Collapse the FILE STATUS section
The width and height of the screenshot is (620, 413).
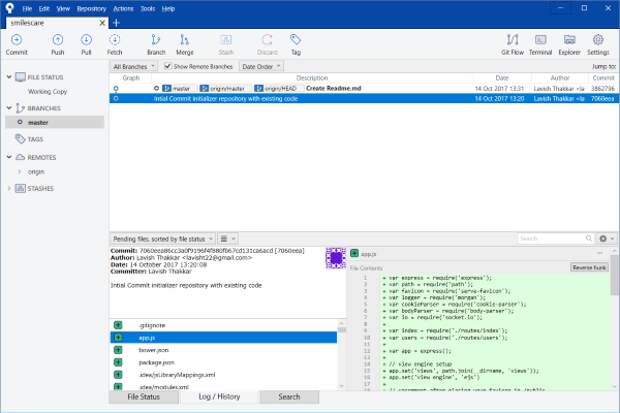[x=9, y=77]
